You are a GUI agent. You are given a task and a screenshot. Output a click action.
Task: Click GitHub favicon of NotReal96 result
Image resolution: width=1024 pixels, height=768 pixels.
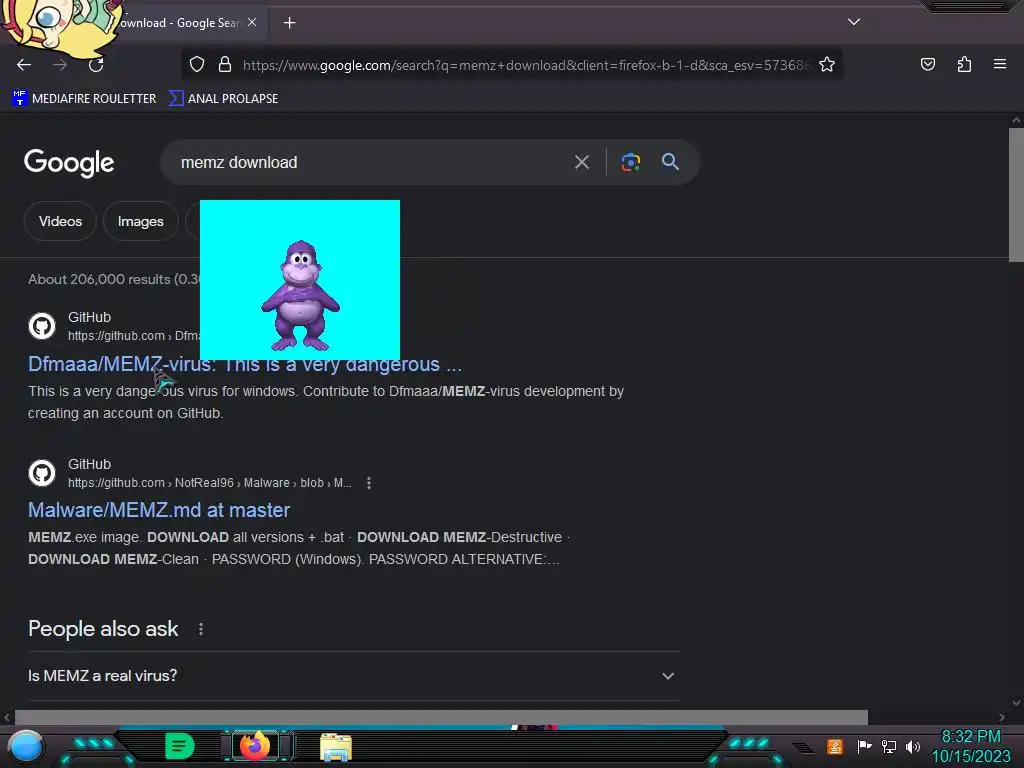pyautogui.click(x=42, y=473)
